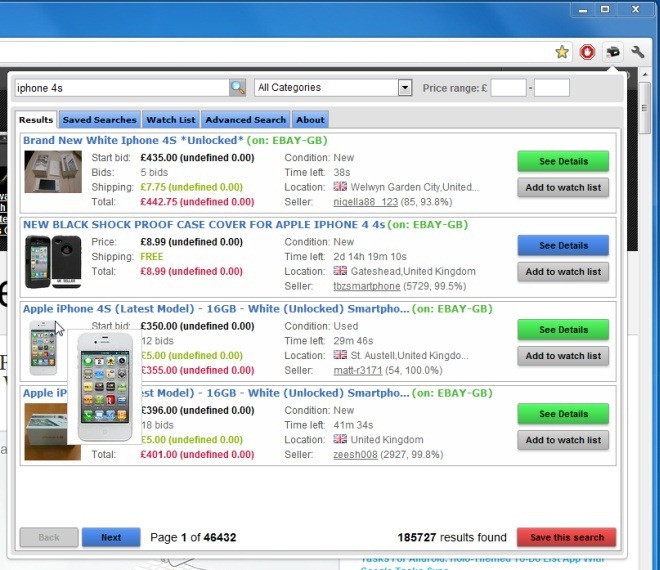Add shock proof case to watch list
The image size is (660, 570).
(563, 272)
